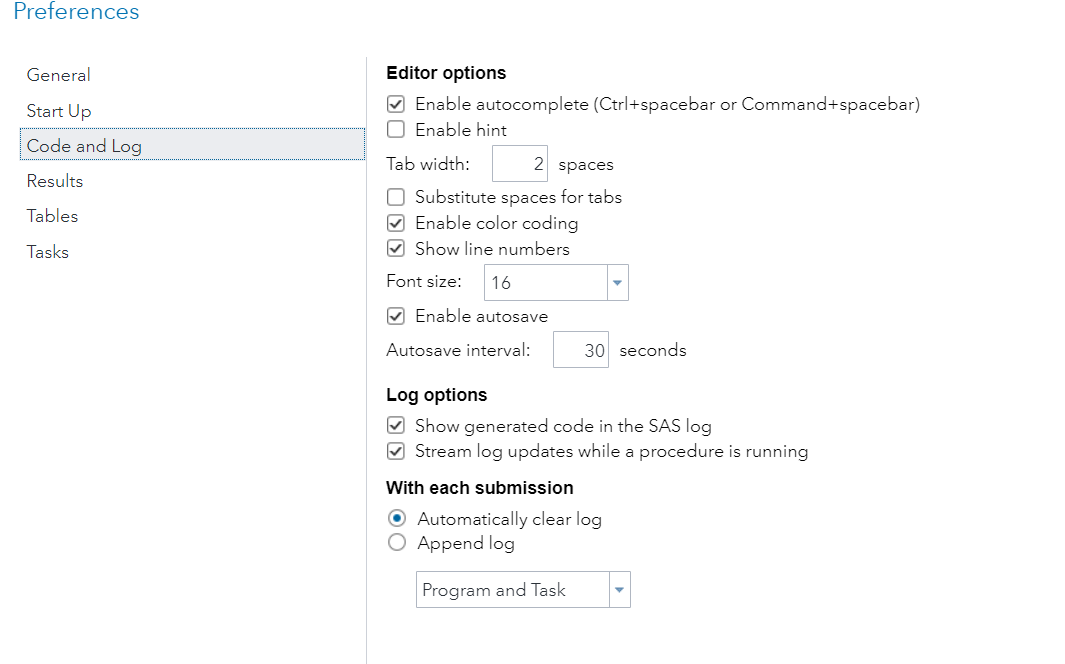This screenshot has height=664, width=1065.
Task: Click the Tab width input field
Action: point(520,164)
